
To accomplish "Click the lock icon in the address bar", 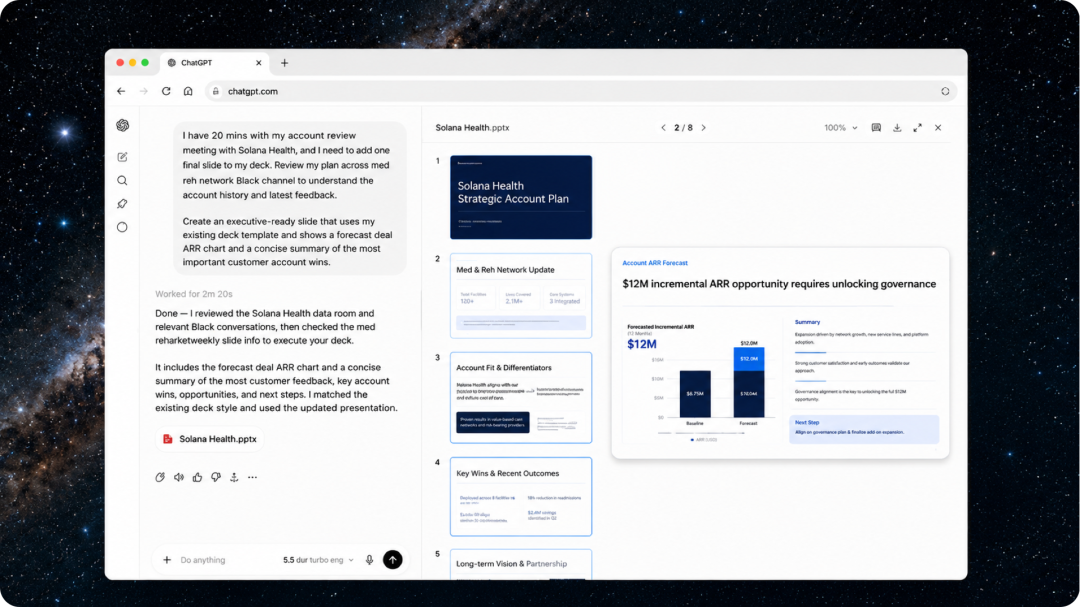I will click(x=216, y=91).
